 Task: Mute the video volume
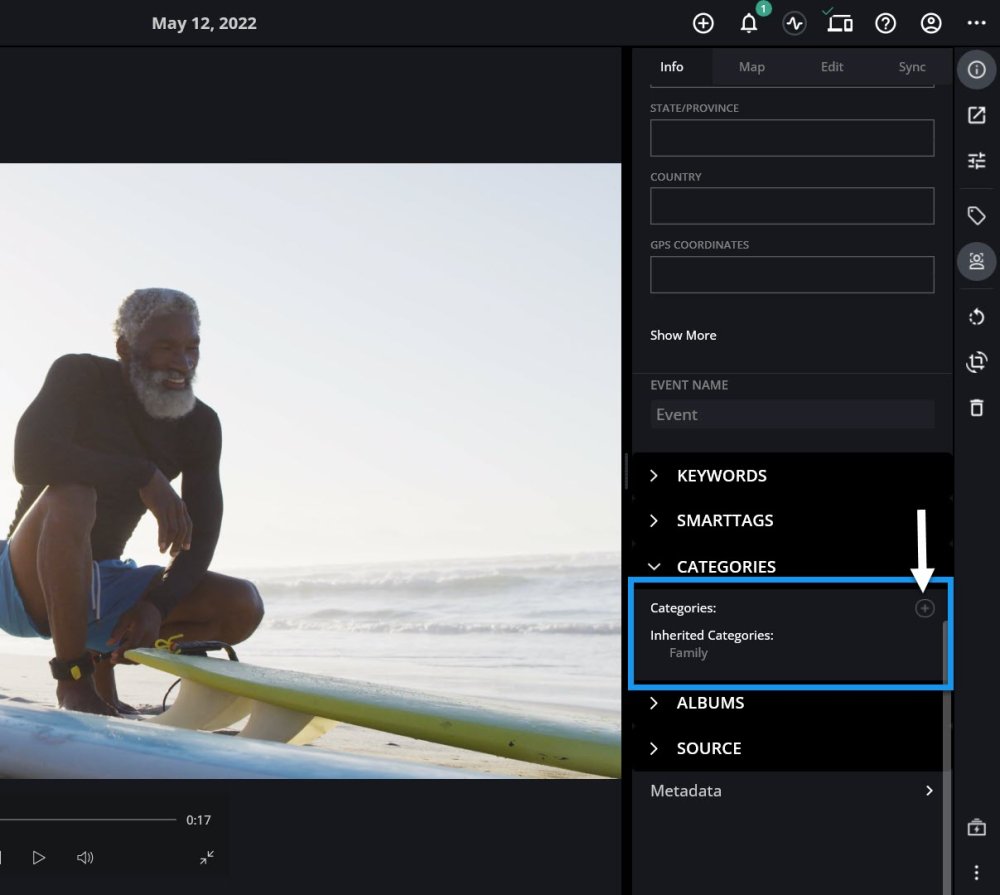pyautogui.click(x=85, y=857)
